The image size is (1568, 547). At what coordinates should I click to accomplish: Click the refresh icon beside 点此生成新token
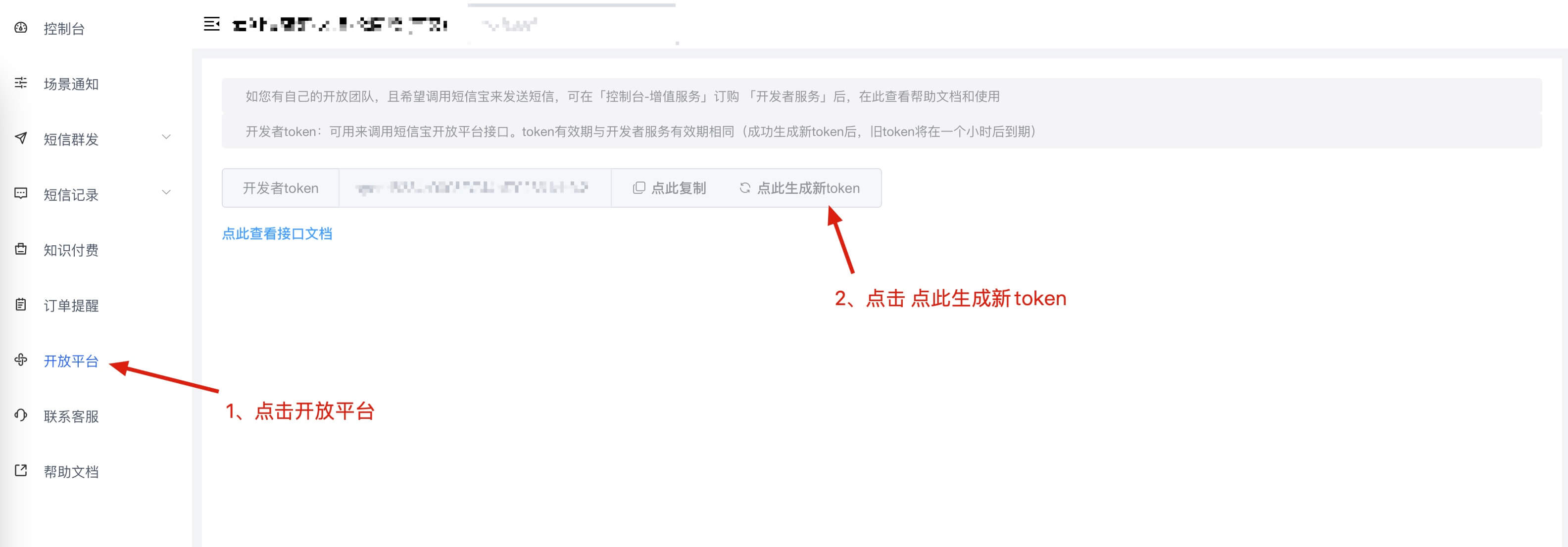click(x=744, y=188)
